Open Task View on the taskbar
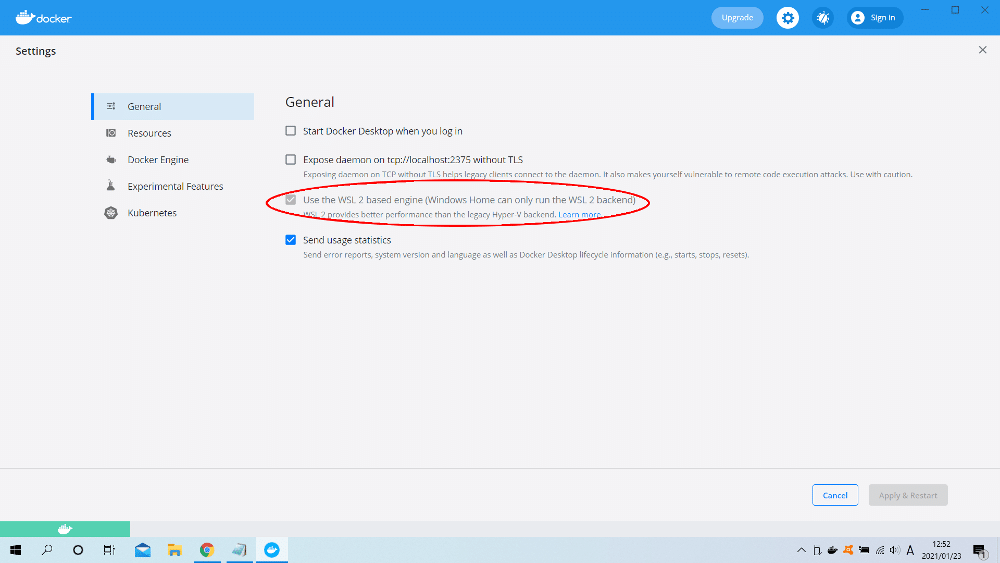The height and width of the screenshot is (563, 1000). tap(109, 550)
